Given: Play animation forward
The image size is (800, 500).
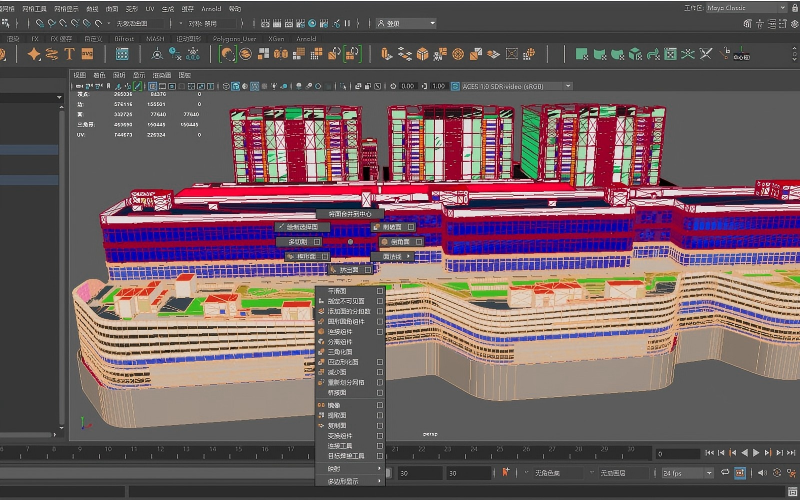Looking at the screenshot, I should [x=756, y=453].
